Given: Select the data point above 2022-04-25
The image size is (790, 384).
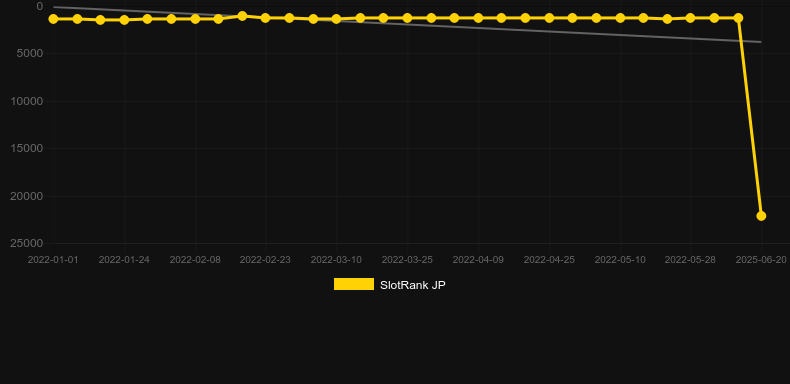Looking at the screenshot, I should (549, 18).
